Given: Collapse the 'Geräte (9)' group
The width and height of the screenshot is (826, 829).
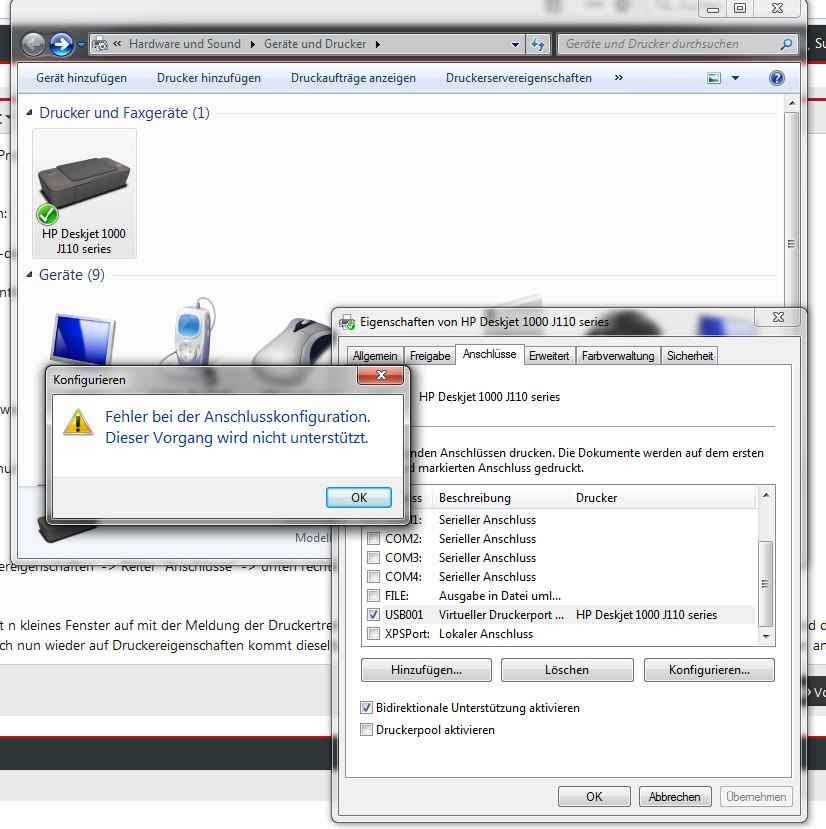Looking at the screenshot, I should click(x=29, y=274).
